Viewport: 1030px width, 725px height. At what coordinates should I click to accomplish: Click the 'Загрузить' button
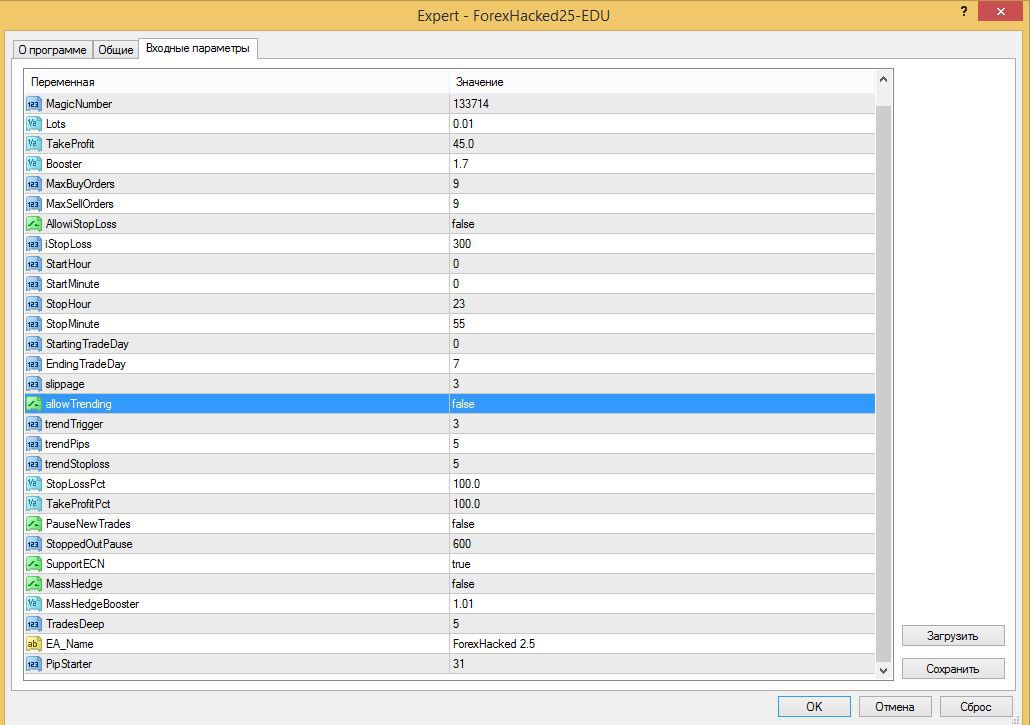click(953, 636)
